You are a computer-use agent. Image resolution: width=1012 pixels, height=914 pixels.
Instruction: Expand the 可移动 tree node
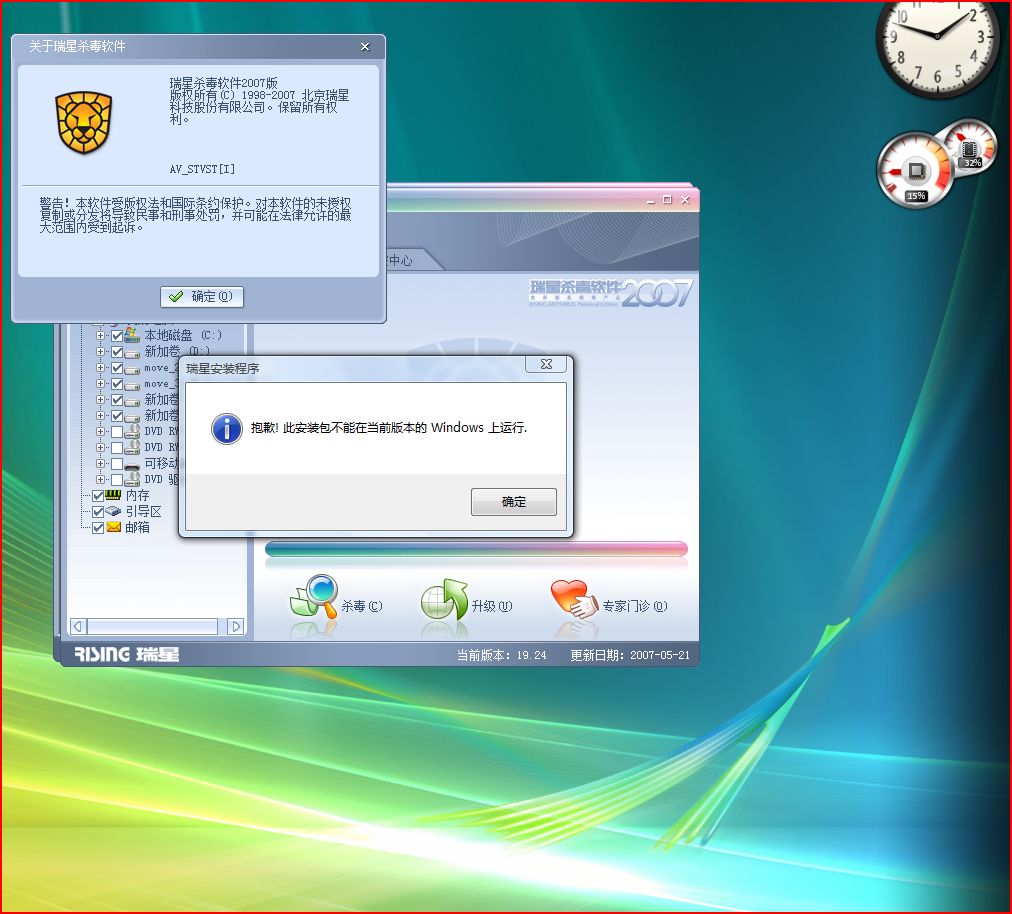coord(100,463)
